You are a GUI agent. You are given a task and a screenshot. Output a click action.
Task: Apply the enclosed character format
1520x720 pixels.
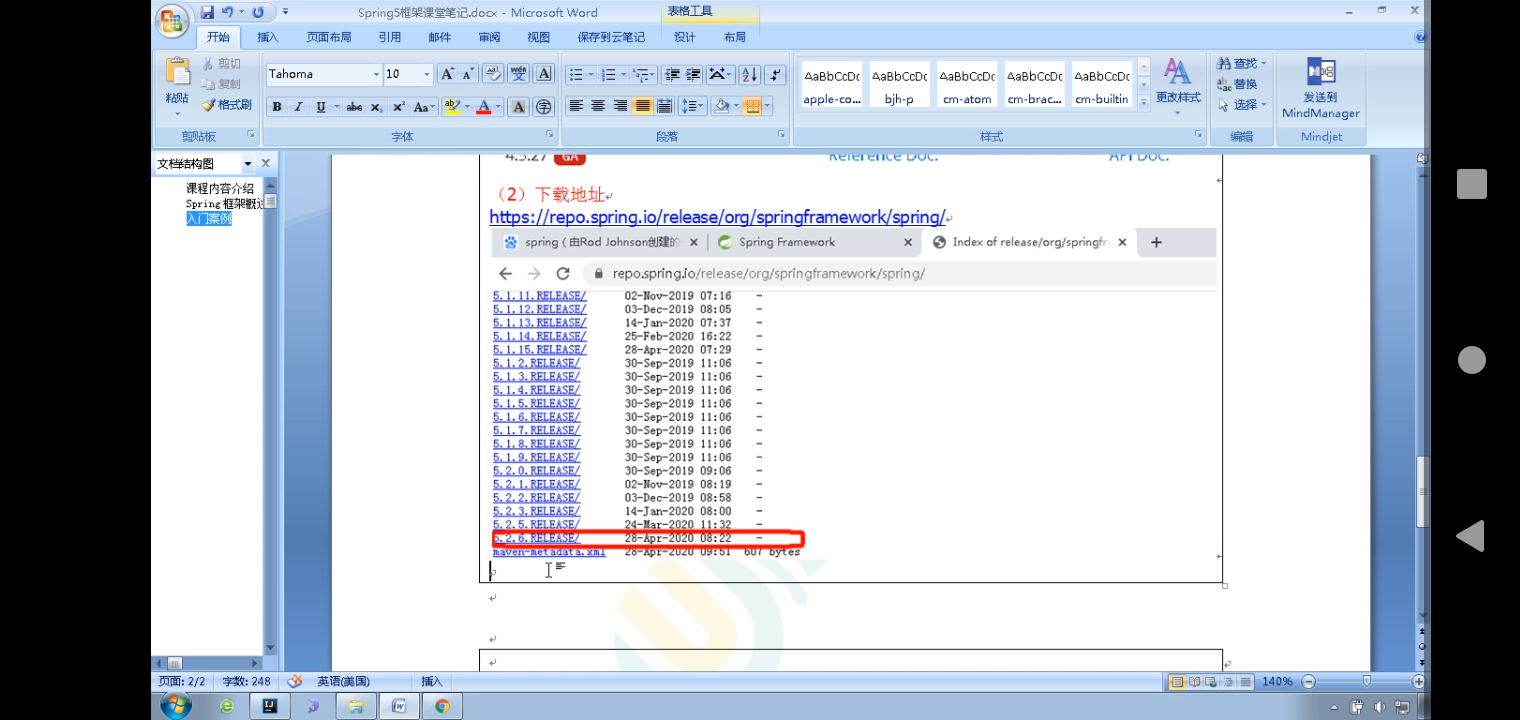(x=544, y=107)
